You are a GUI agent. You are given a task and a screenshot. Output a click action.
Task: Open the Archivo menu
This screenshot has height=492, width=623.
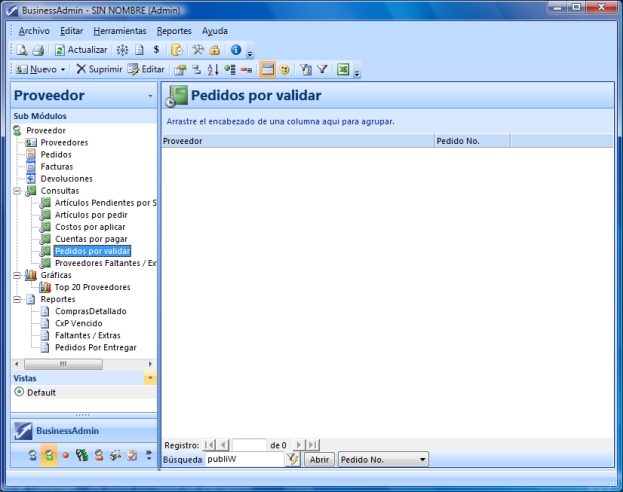tap(33, 31)
